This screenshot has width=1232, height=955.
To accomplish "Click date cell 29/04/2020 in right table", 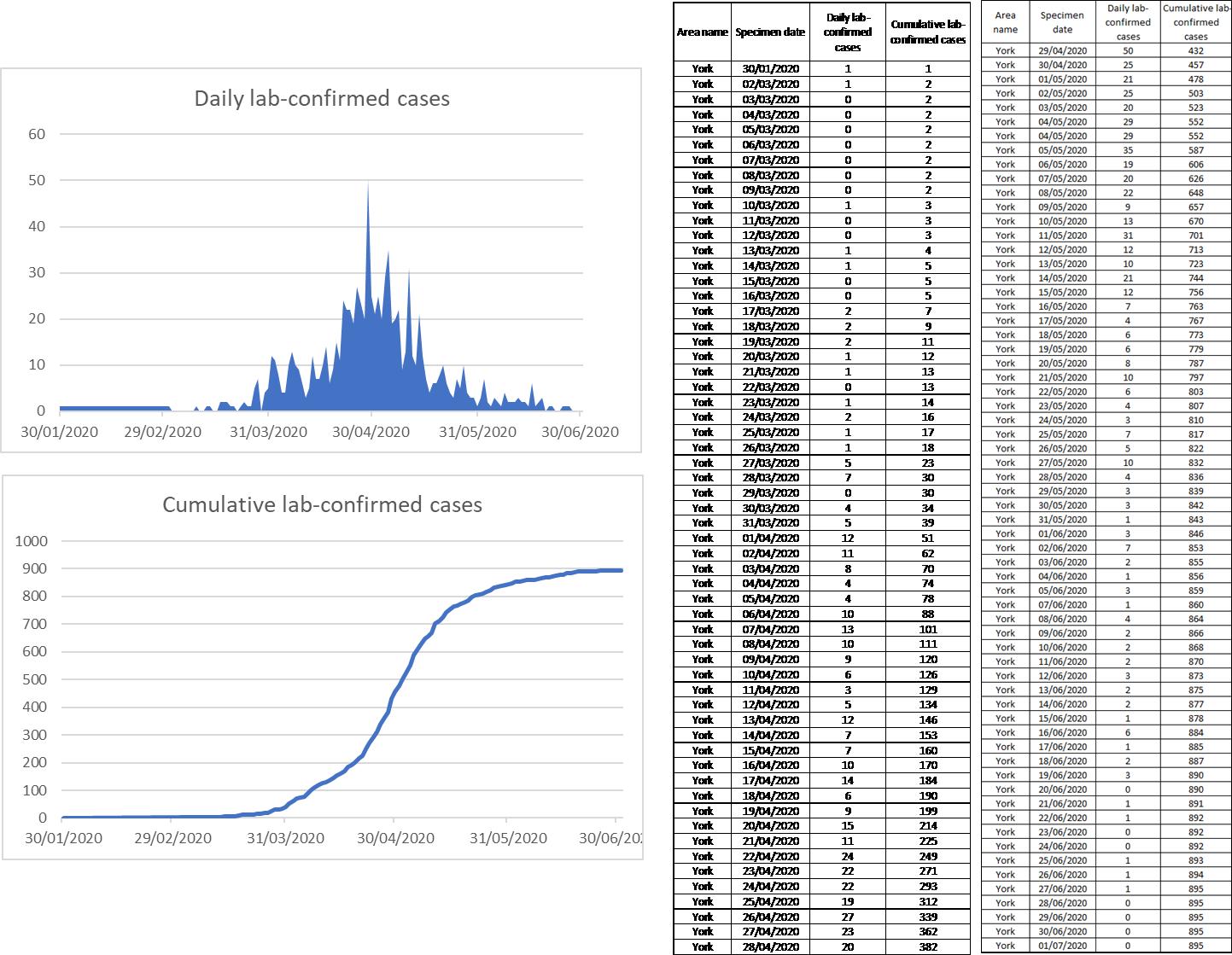I will (1062, 50).
